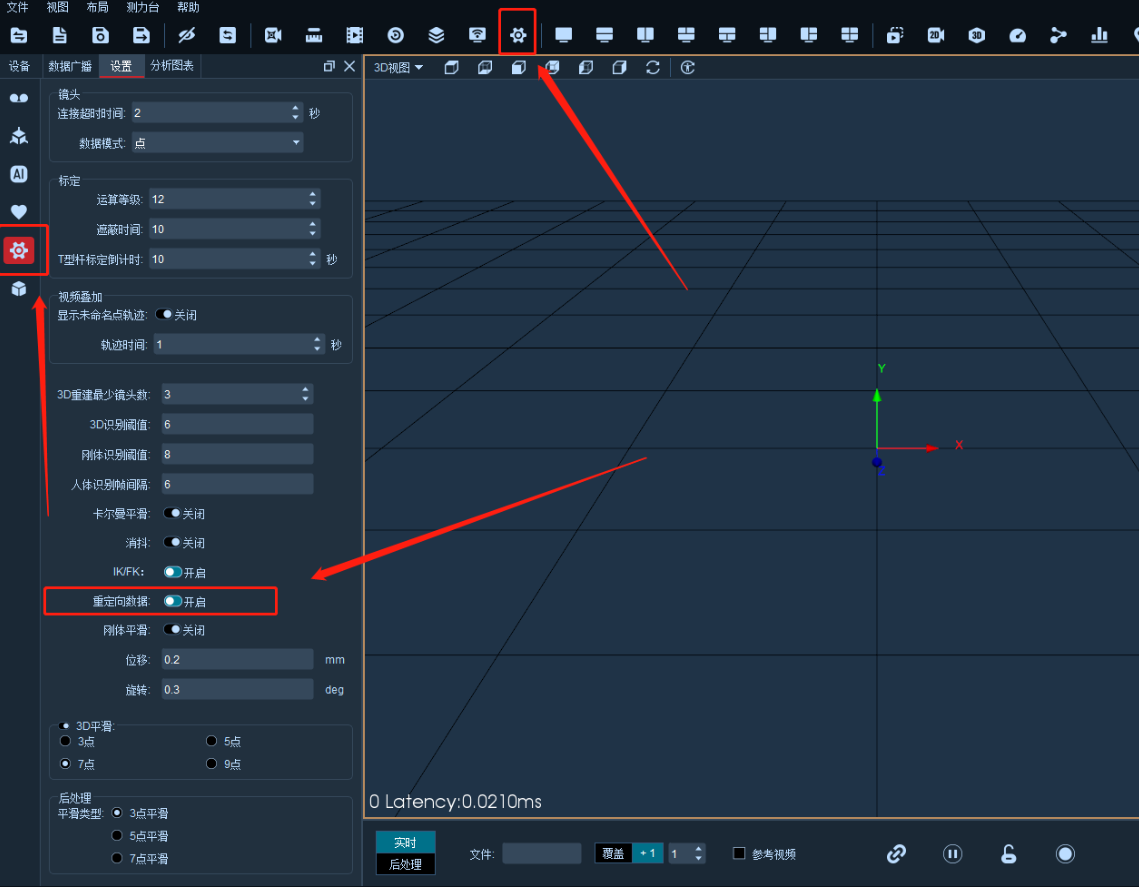Click the 2D view toolbar icon
The height and width of the screenshot is (887, 1139).
[936, 35]
